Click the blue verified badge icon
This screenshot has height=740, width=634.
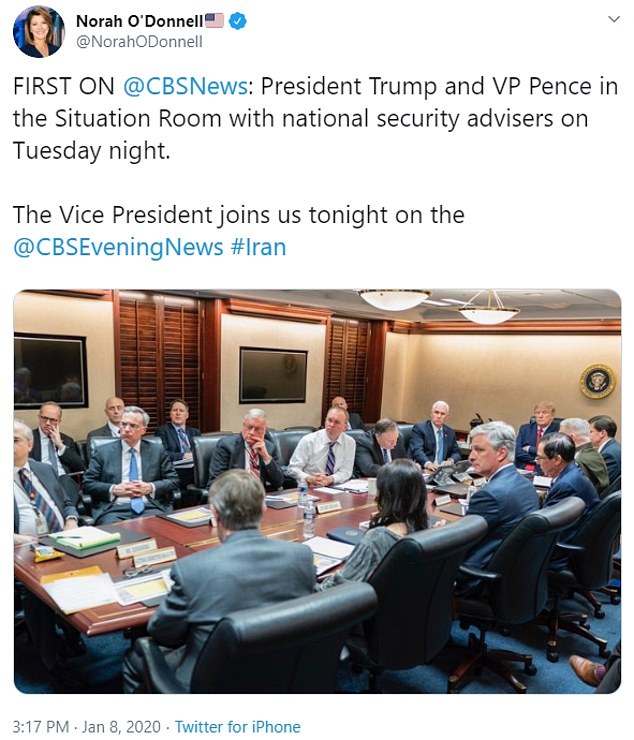click(237, 21)
